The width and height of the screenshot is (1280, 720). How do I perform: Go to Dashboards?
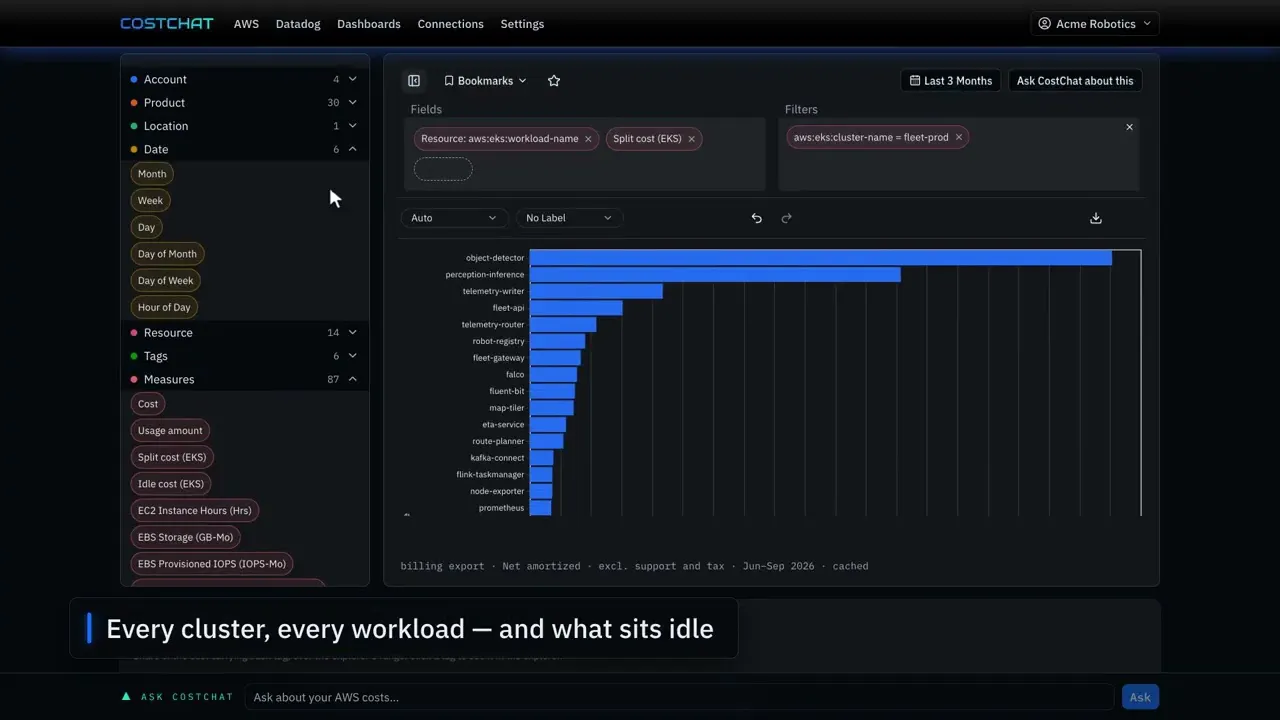[x=369, y=24]
